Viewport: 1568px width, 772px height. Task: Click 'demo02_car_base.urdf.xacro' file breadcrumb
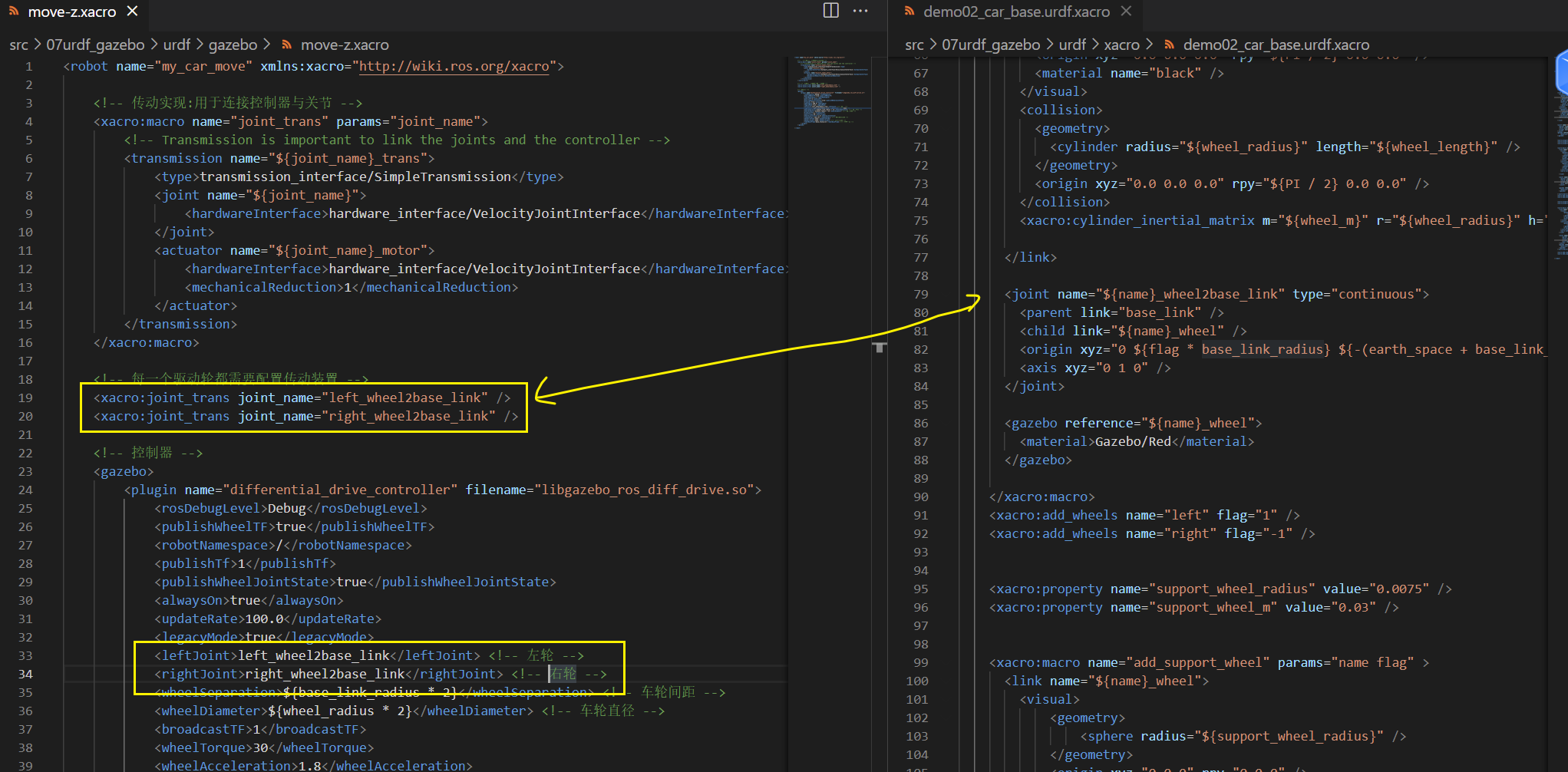(x=1276, y=45)
